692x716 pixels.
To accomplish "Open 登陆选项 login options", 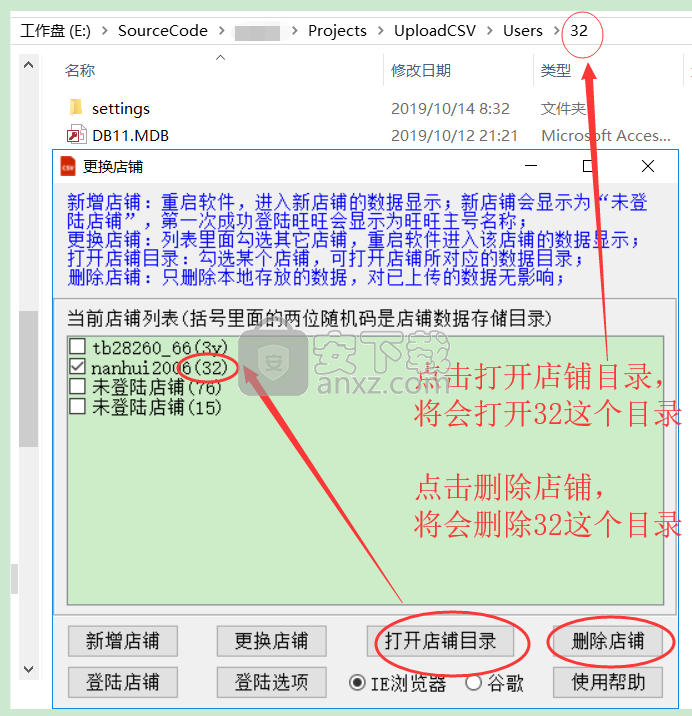I will (x=271, y=682).
